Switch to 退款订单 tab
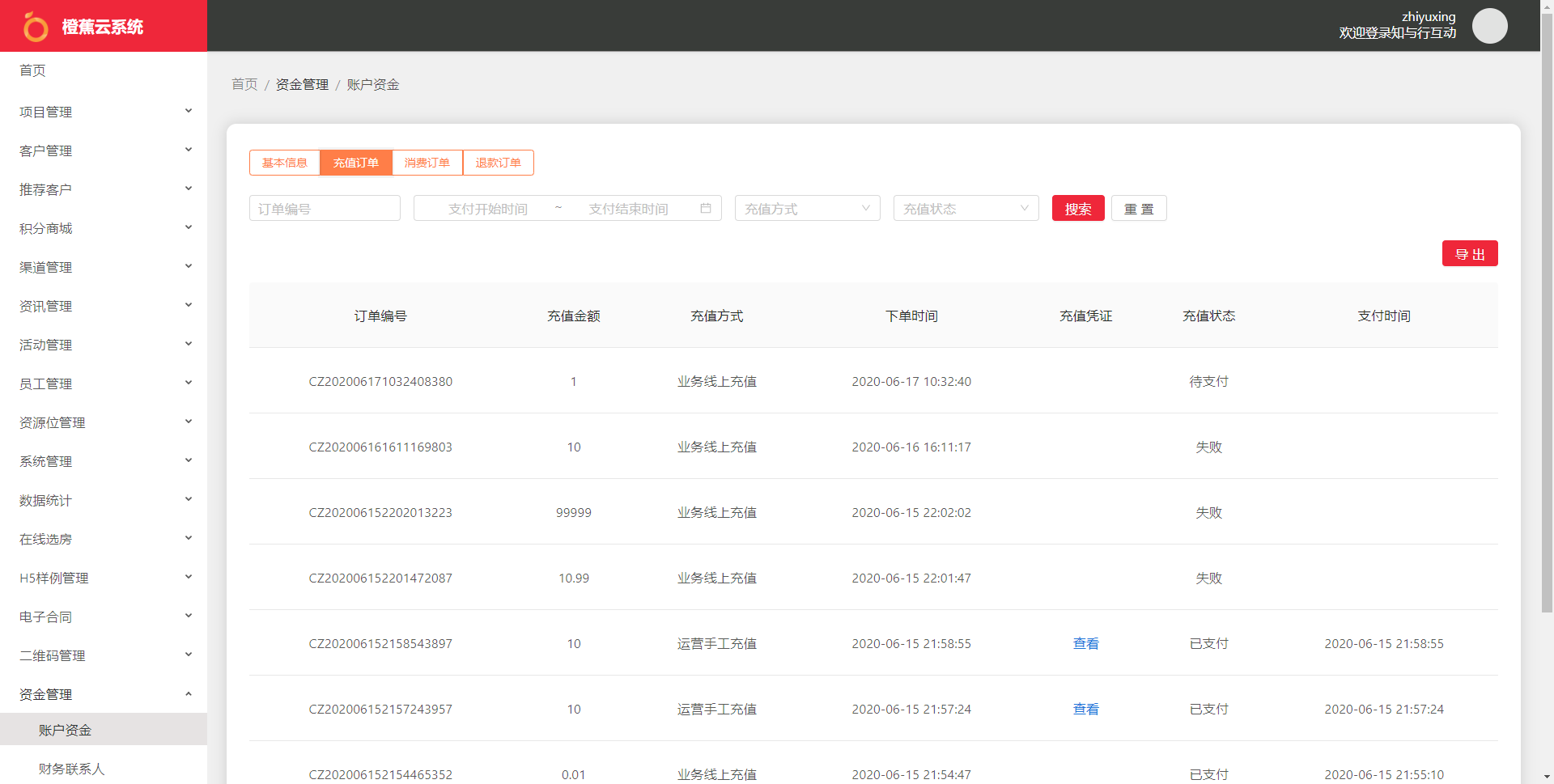Image resolution: width=1554 pixels, height=784 pixels. [499, 163]
